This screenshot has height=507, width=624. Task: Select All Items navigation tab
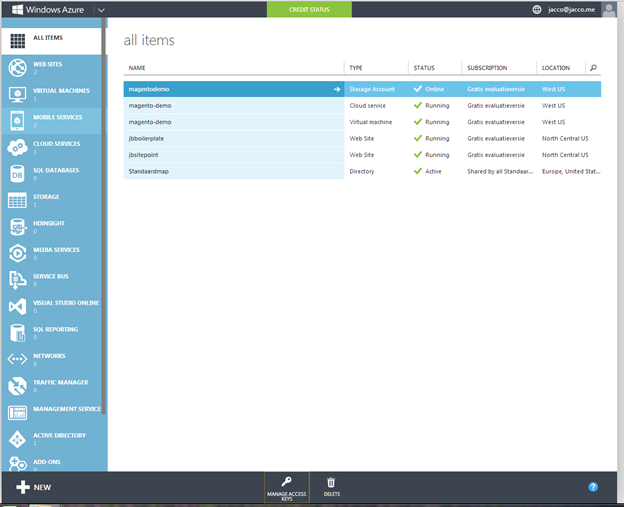[51, 41]
